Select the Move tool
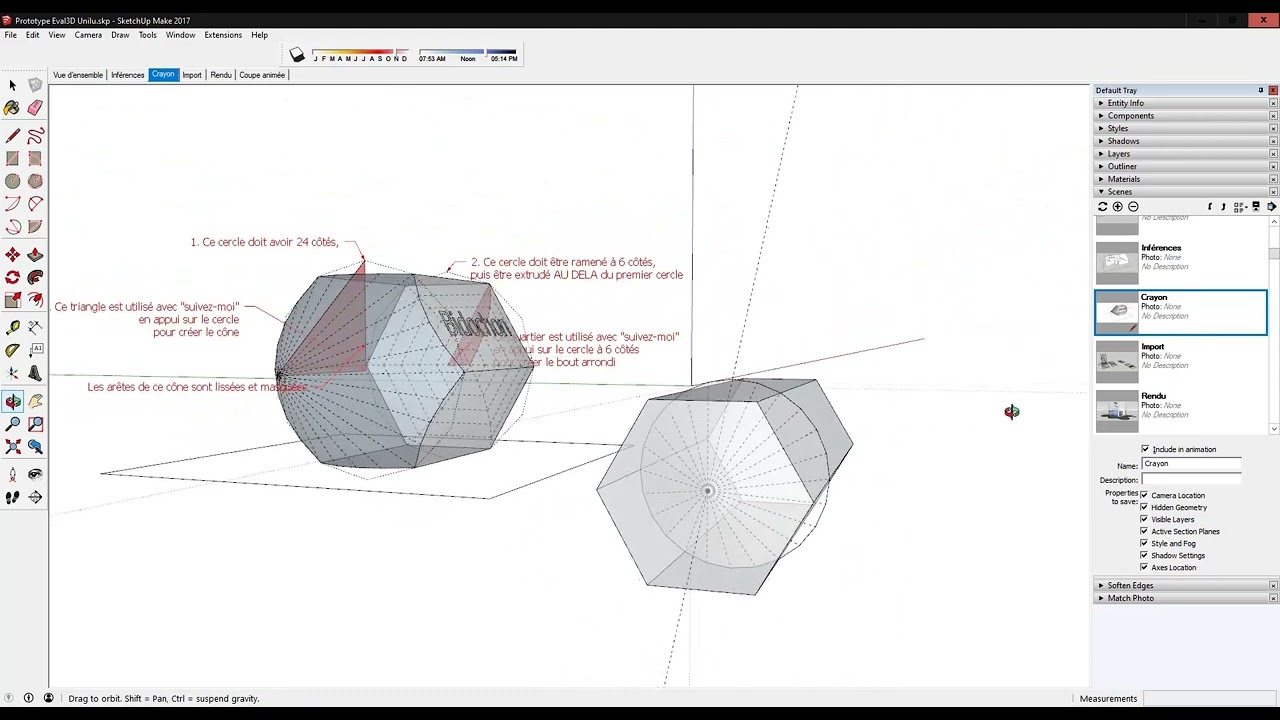The image size is (1280, 720). [12, 255]
